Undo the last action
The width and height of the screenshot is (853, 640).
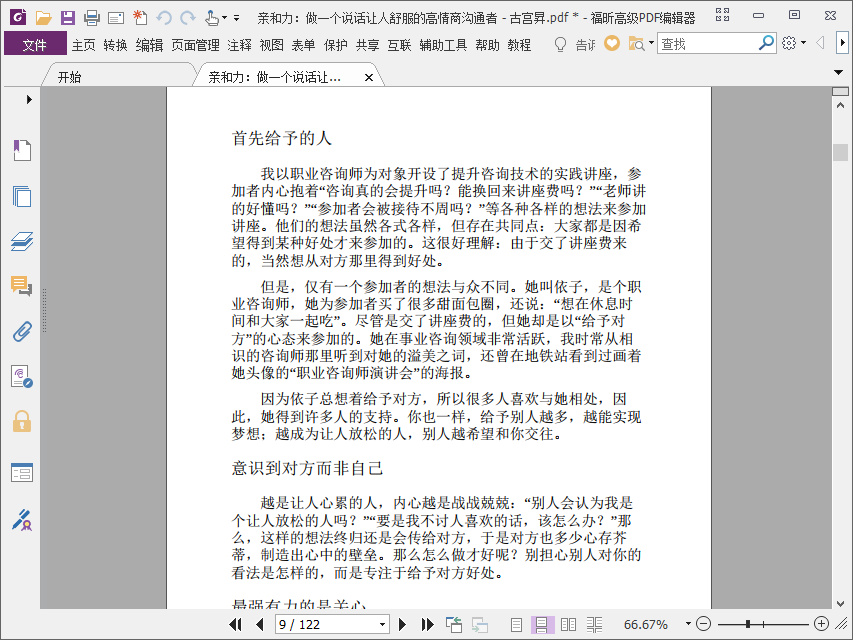click(x=164, y=19)
